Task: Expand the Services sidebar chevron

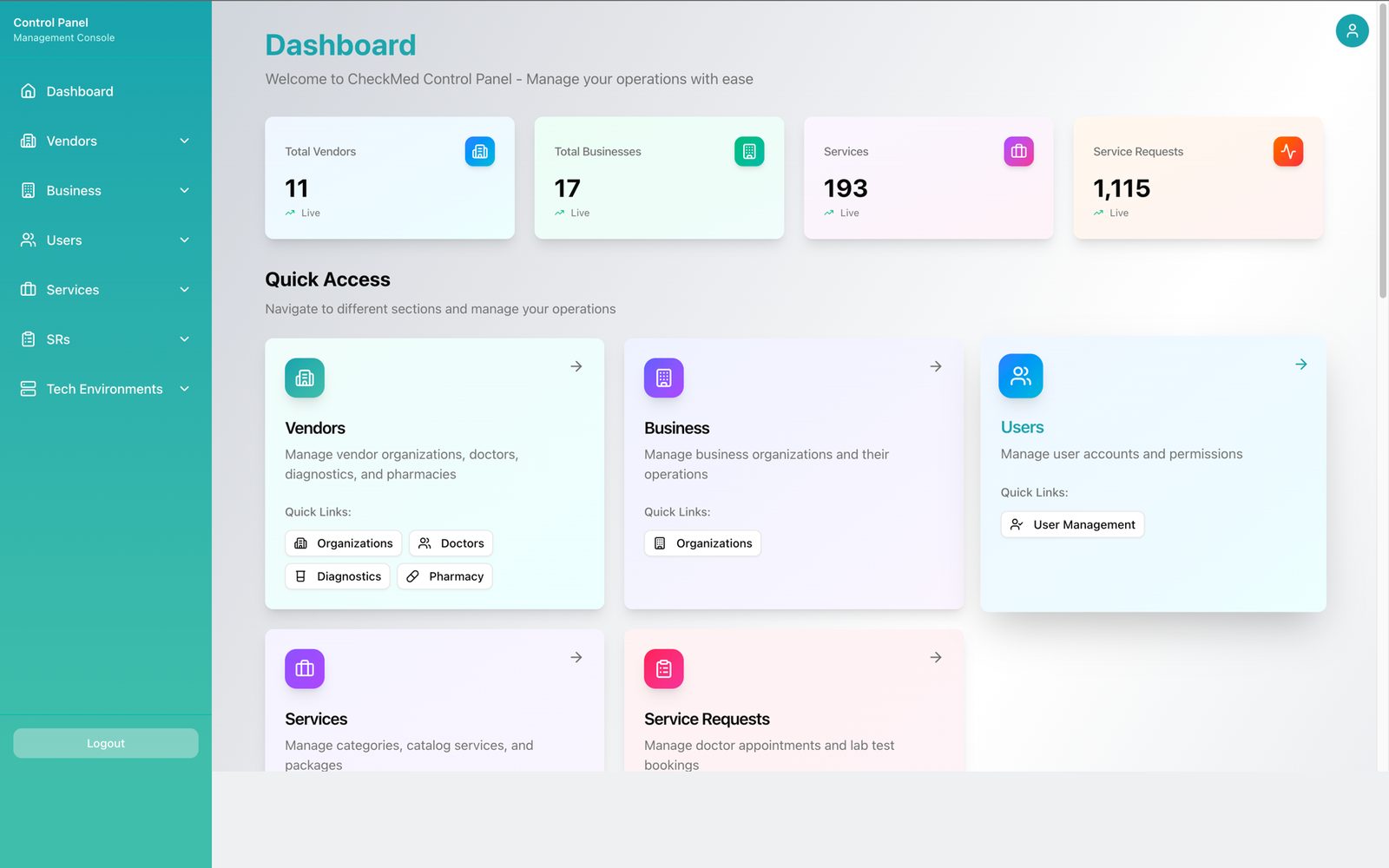Action: (184, 289)
